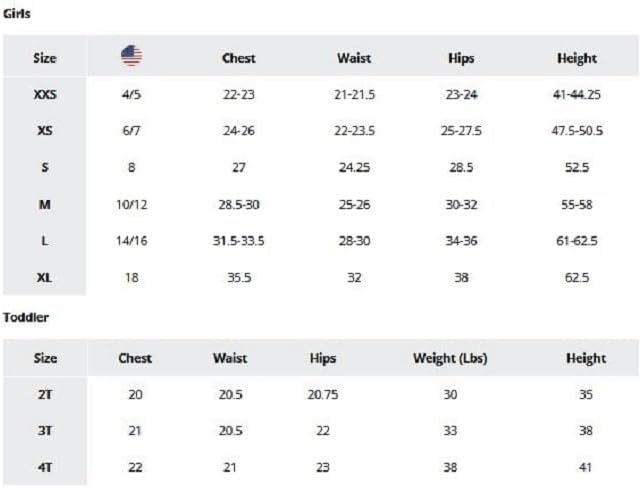642x488 pixels.
Task: Select the 31.5-33.5 chest value
Action: 239,241
